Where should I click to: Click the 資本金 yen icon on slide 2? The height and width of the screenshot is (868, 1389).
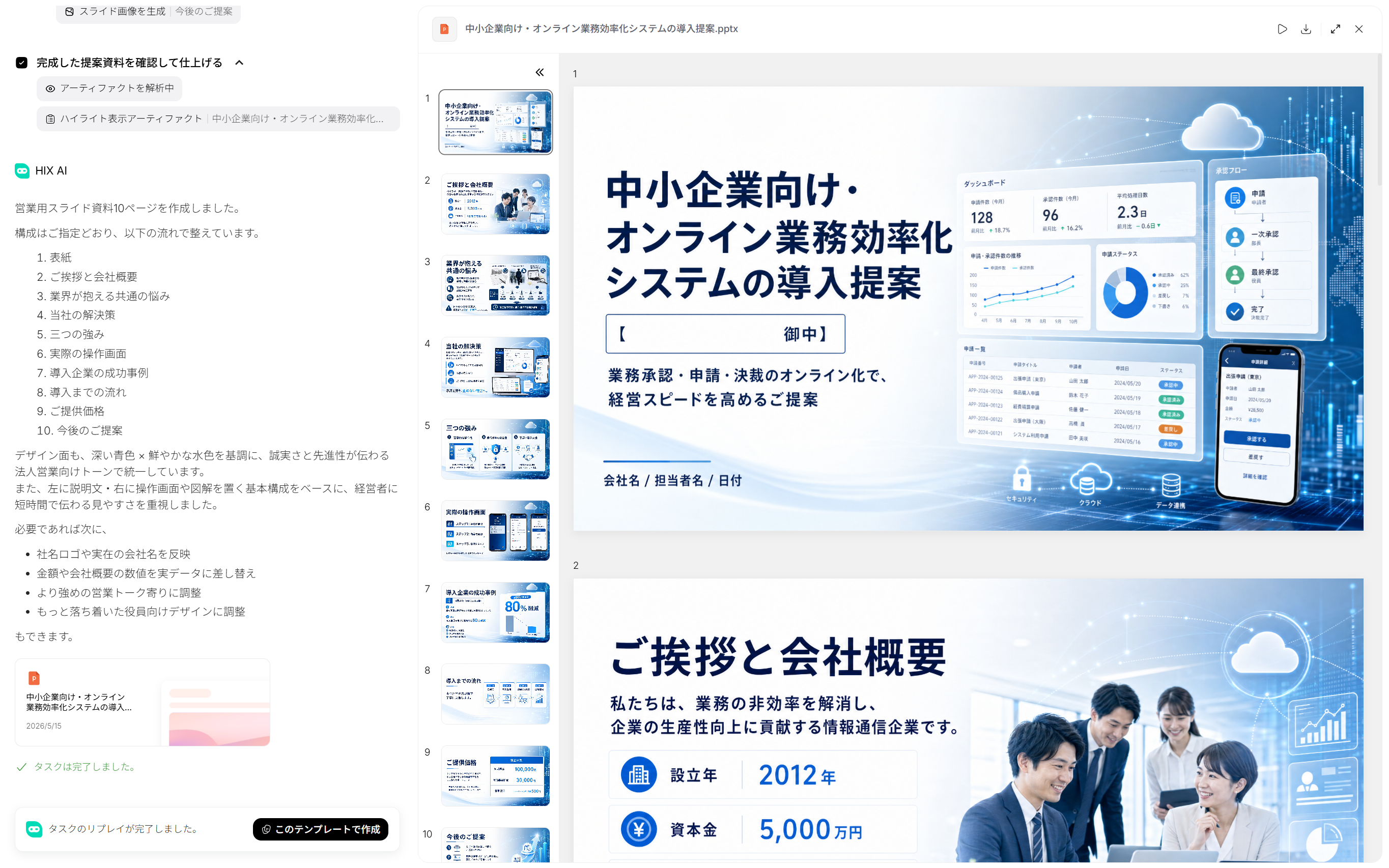point(639,829)
